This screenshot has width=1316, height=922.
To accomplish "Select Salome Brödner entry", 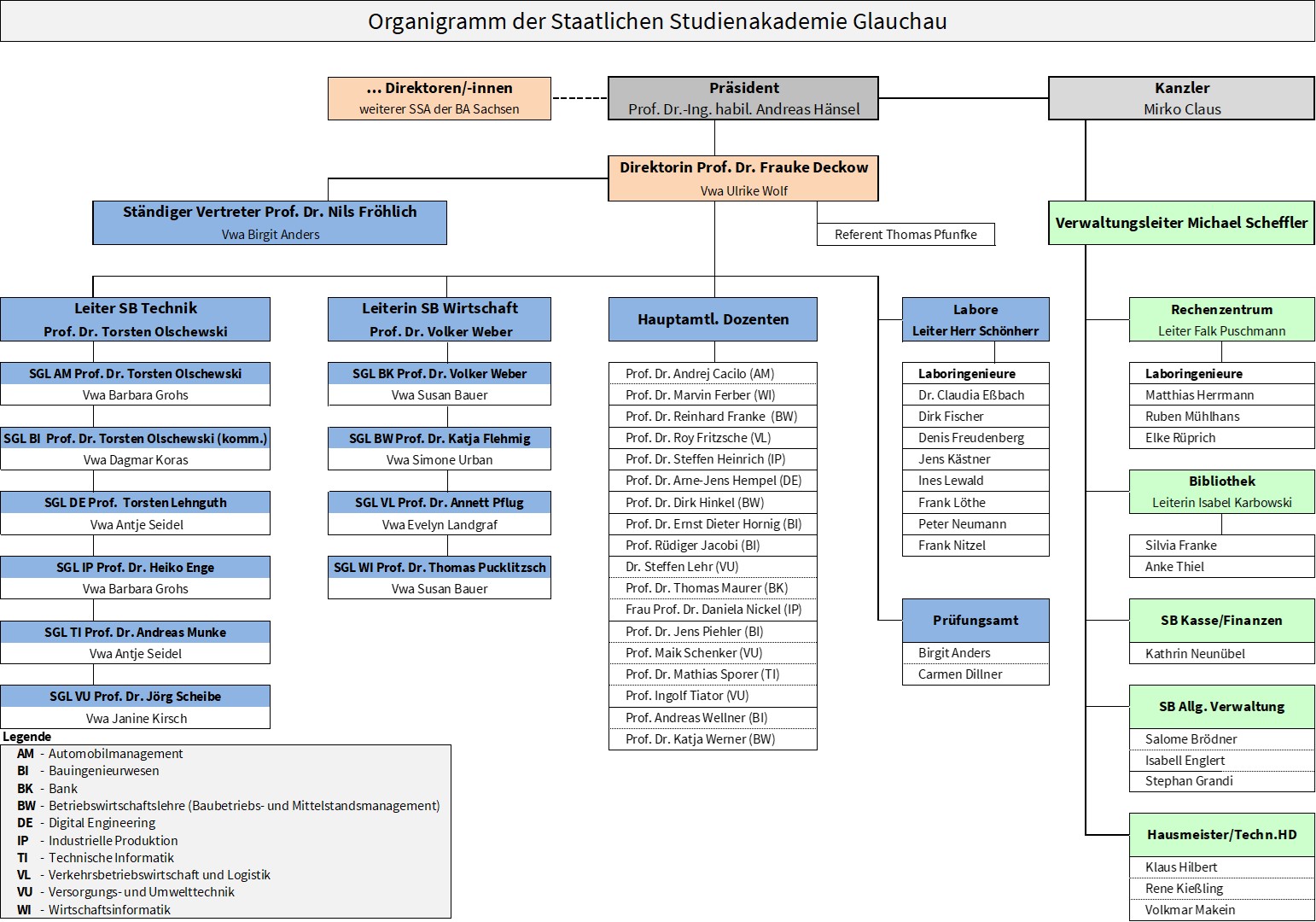I will point(1222,738).
